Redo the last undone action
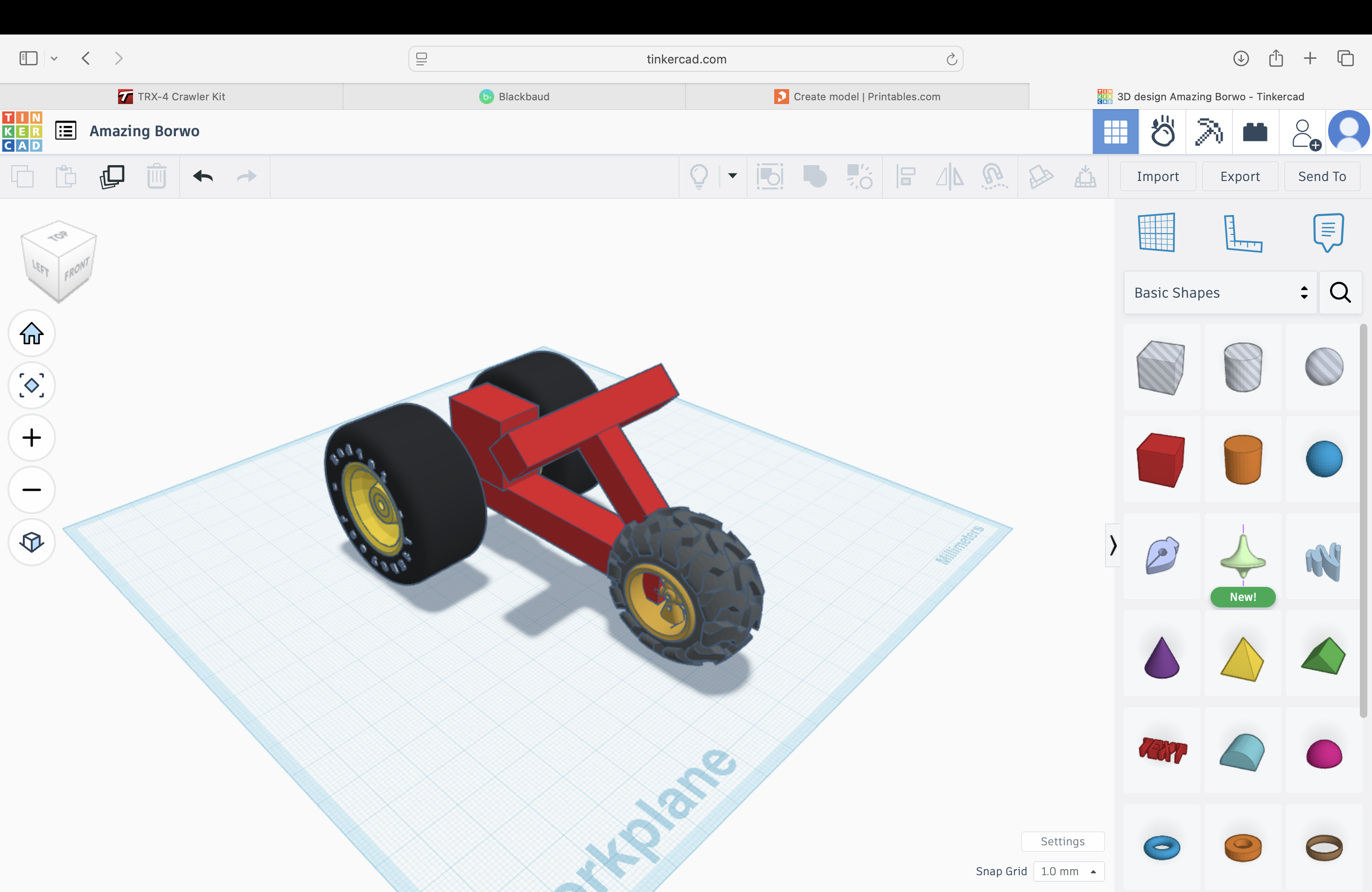This screenshot has width=1372, height=892. click(247, 176)
